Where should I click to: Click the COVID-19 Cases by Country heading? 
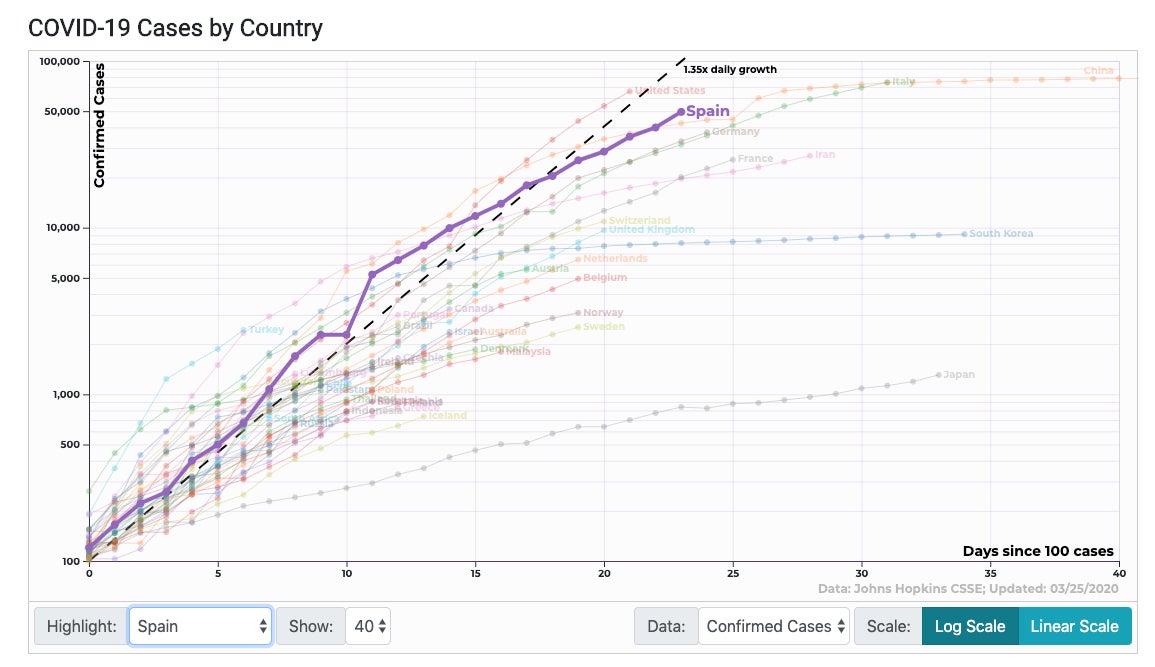(x=176, y=28)
